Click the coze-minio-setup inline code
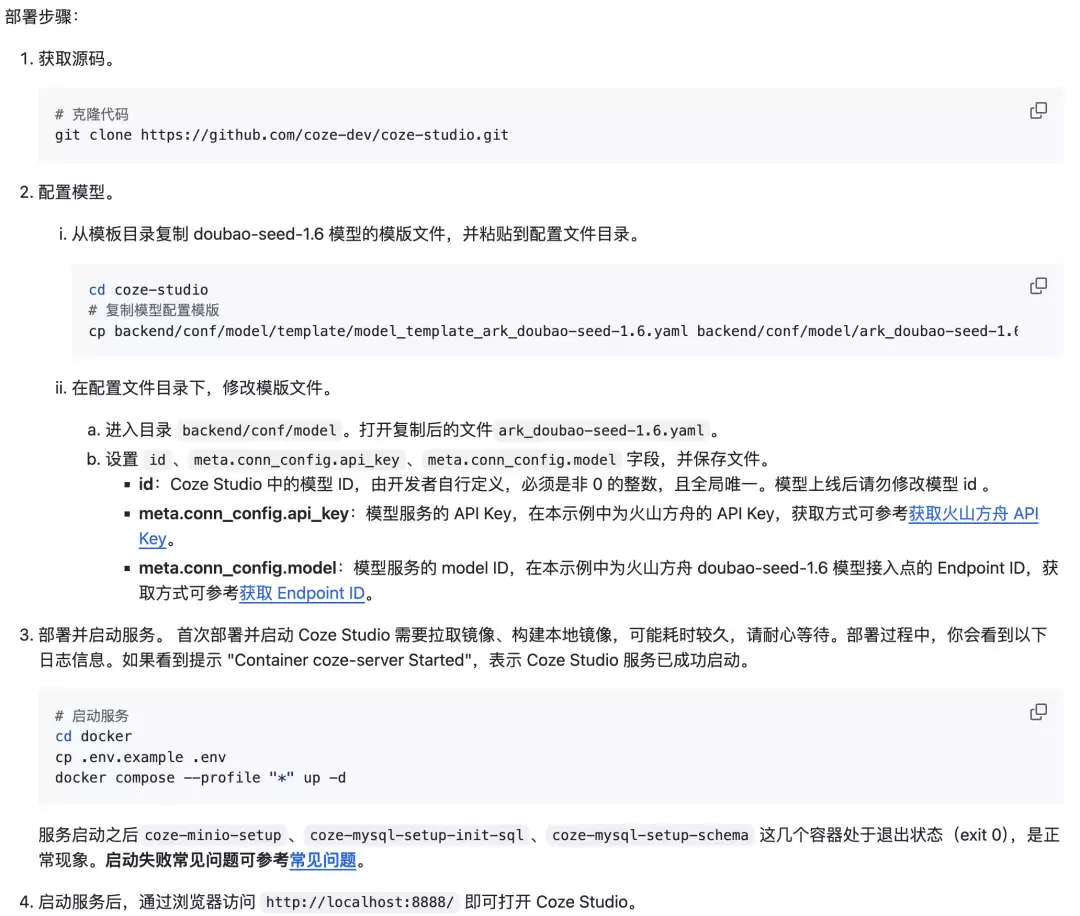 click(213, 835)
